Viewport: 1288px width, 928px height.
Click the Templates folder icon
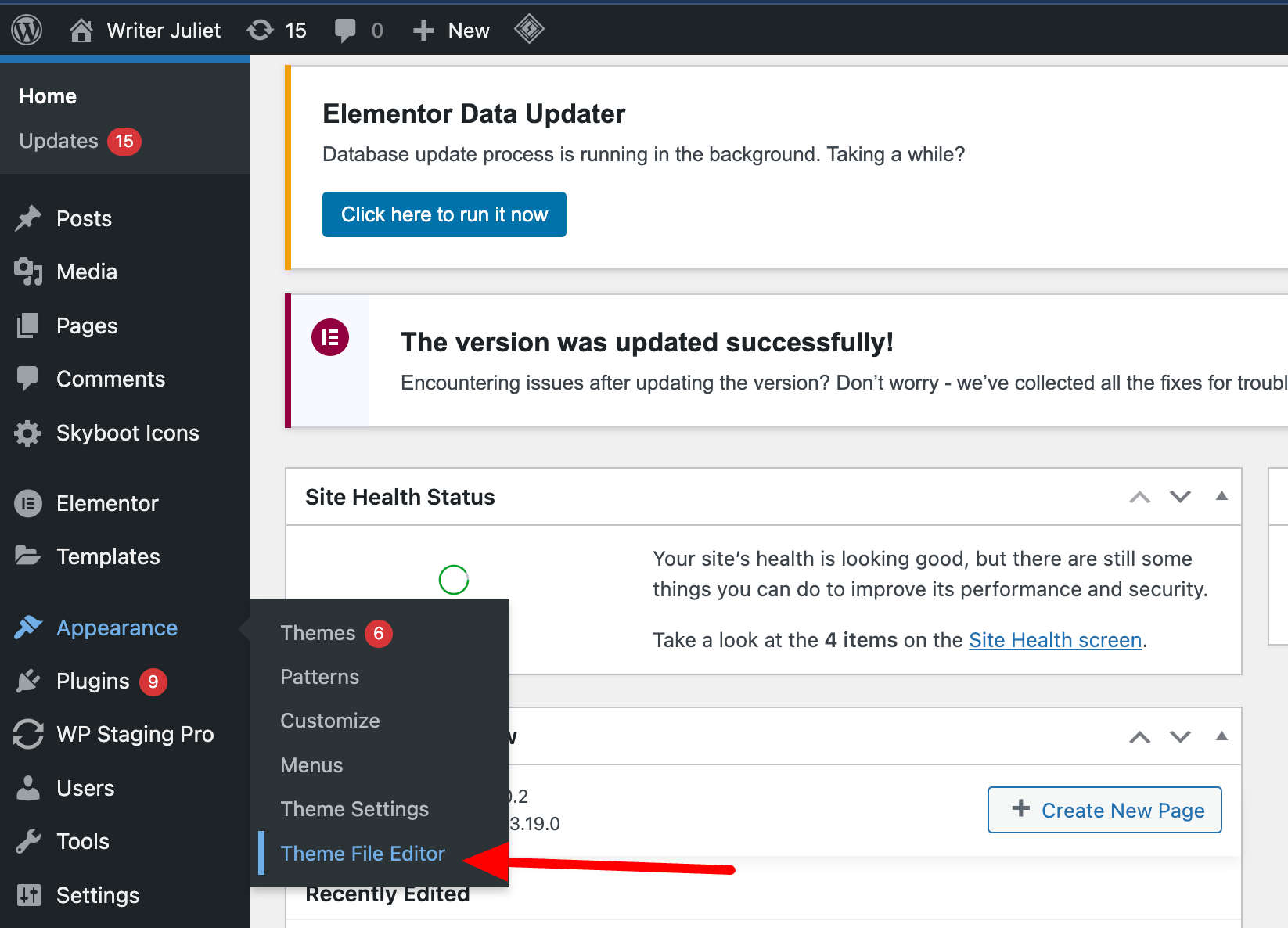click(x=28, y=556)
